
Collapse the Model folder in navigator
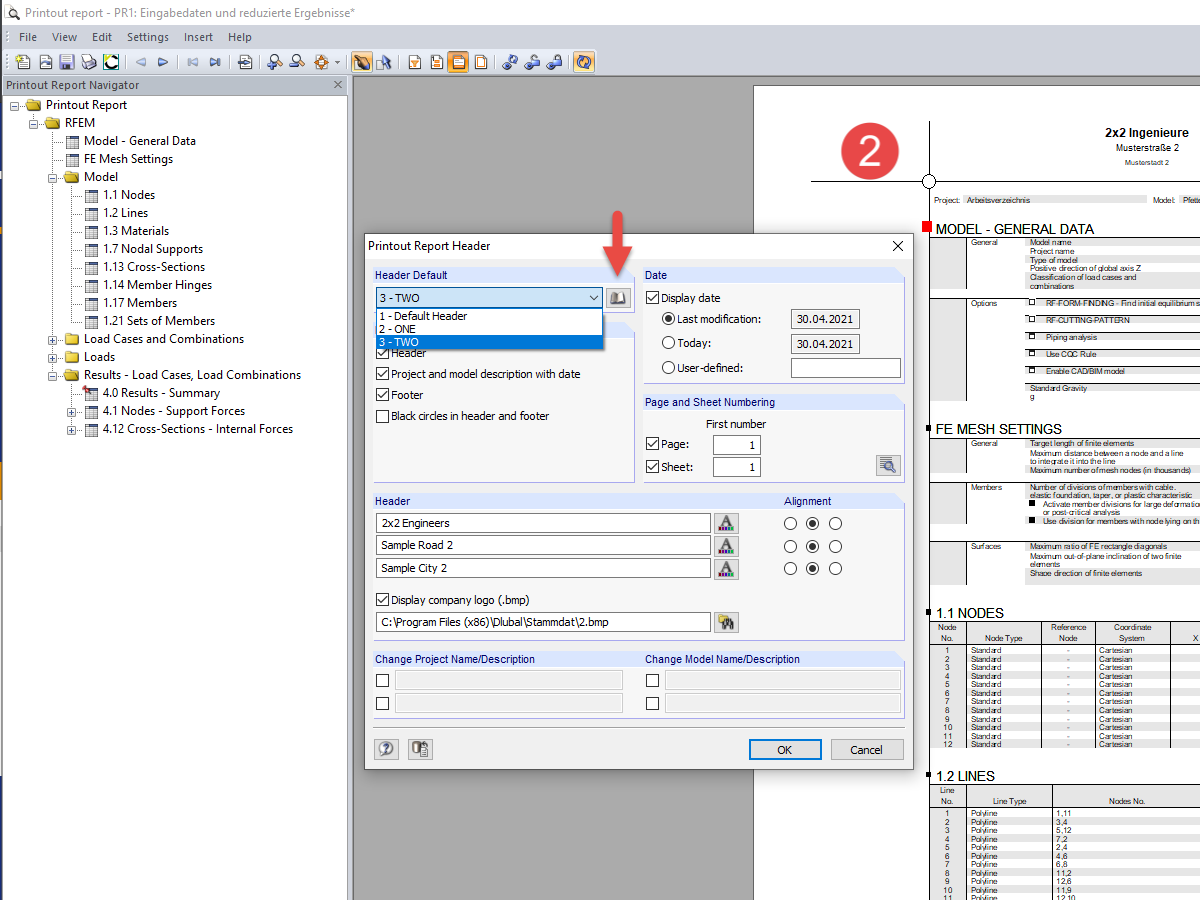pyautogui.click(x=53, y=177)
